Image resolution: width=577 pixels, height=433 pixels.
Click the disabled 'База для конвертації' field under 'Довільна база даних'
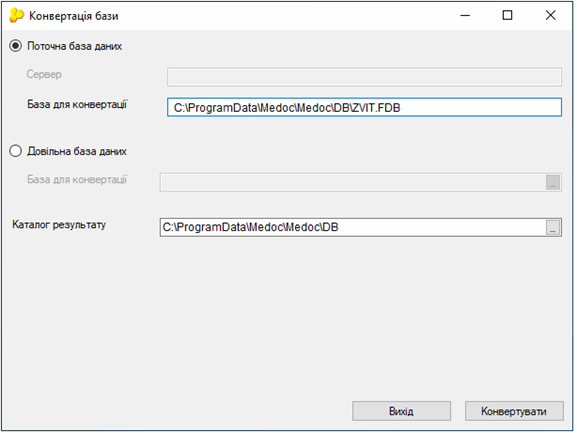353,182
